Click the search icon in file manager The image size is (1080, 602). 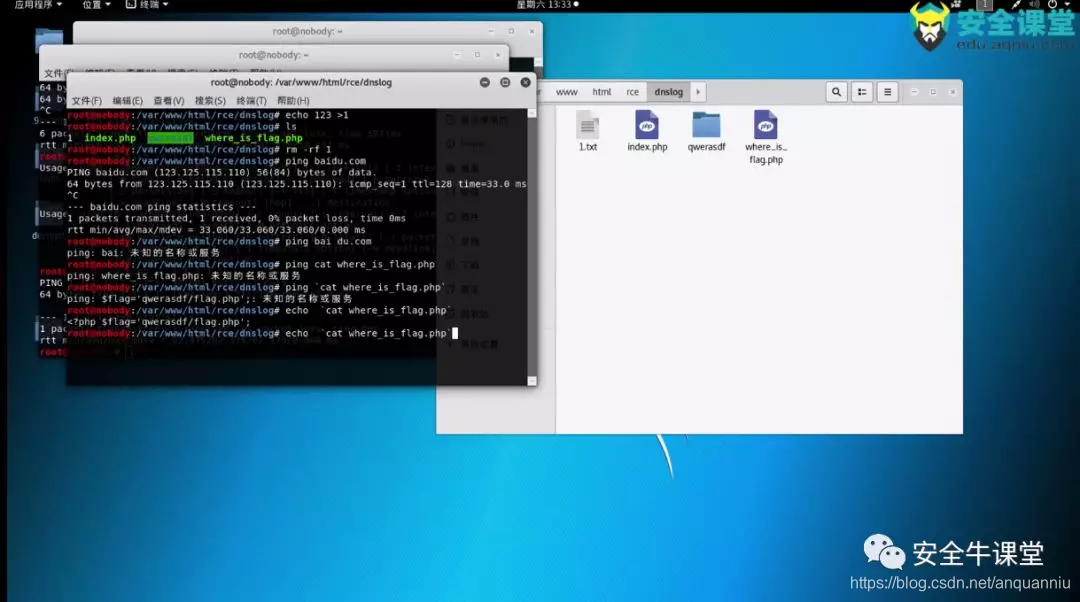836,92
